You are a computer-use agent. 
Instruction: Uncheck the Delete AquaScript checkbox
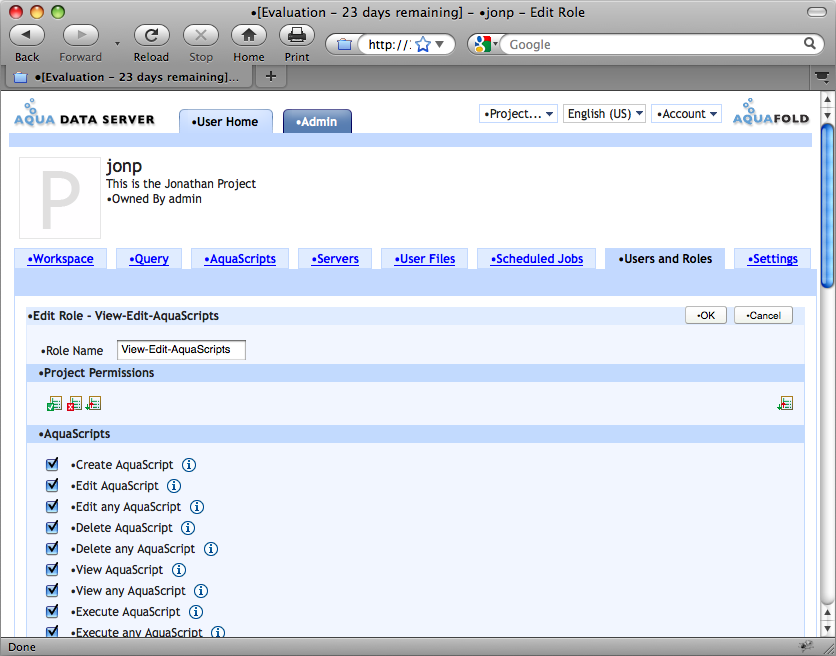point(52,527)
